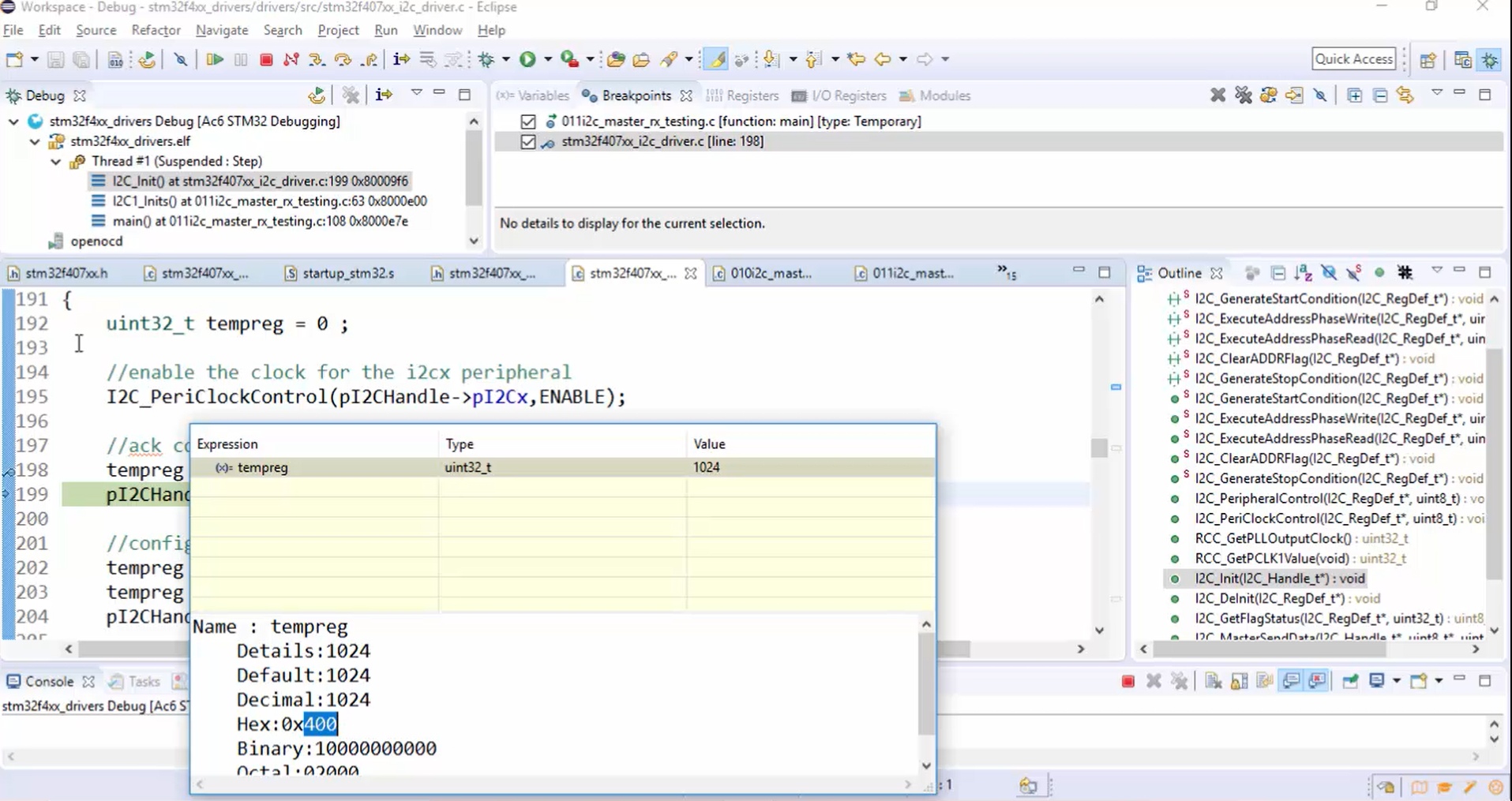Click the Quick Access field
1512x801 pixels.
pos(1353,59)
